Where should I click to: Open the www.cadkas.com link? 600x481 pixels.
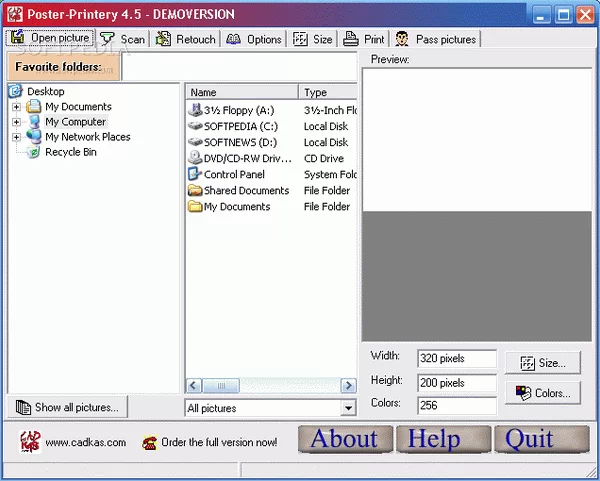click(x=86, y=442)
